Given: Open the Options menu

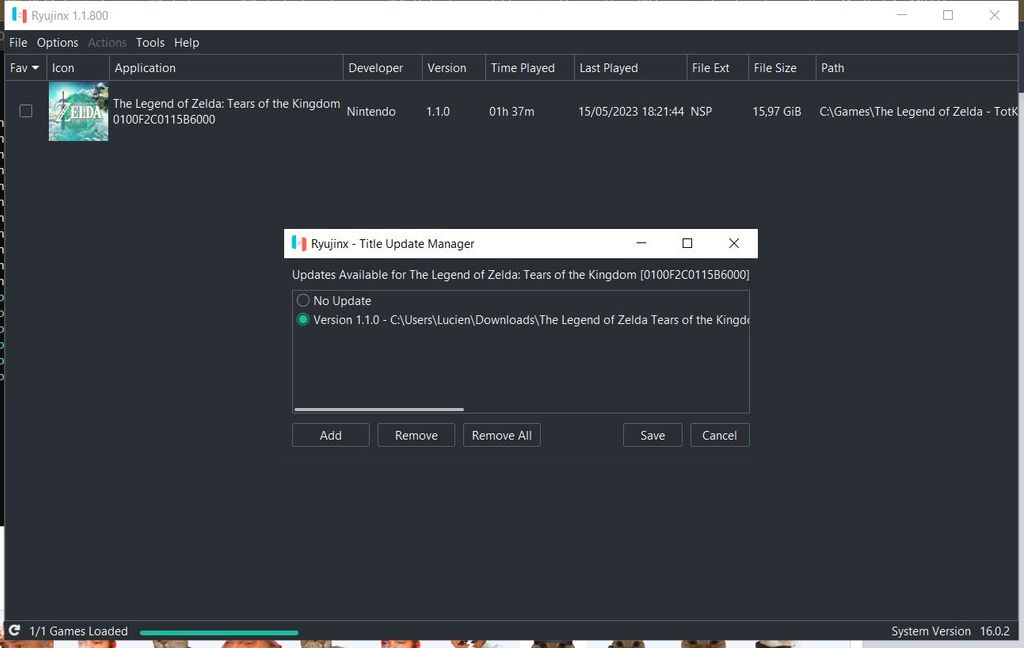Looking at the screenshot, I should click(x=57, y=43).
